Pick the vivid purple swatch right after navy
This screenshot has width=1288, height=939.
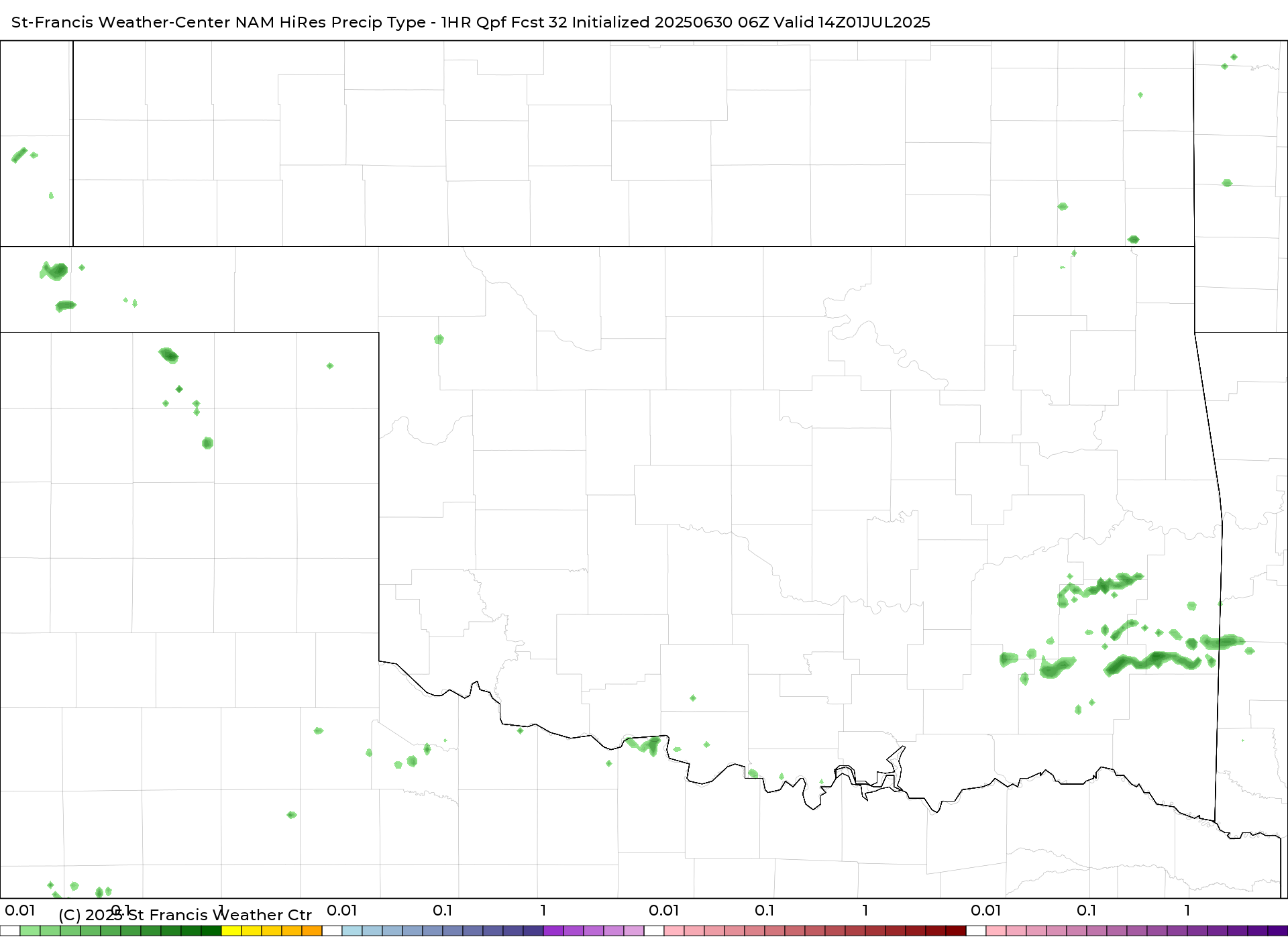point(553,931)
